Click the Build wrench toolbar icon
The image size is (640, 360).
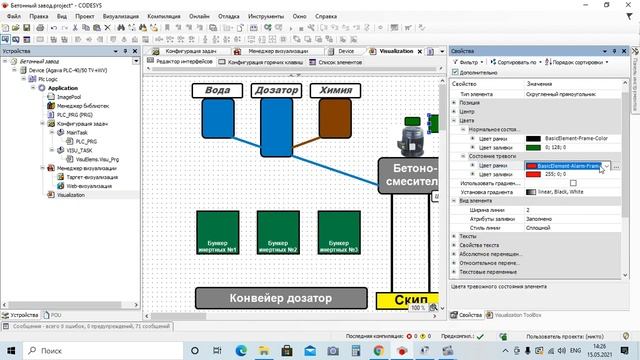[311, 28]
